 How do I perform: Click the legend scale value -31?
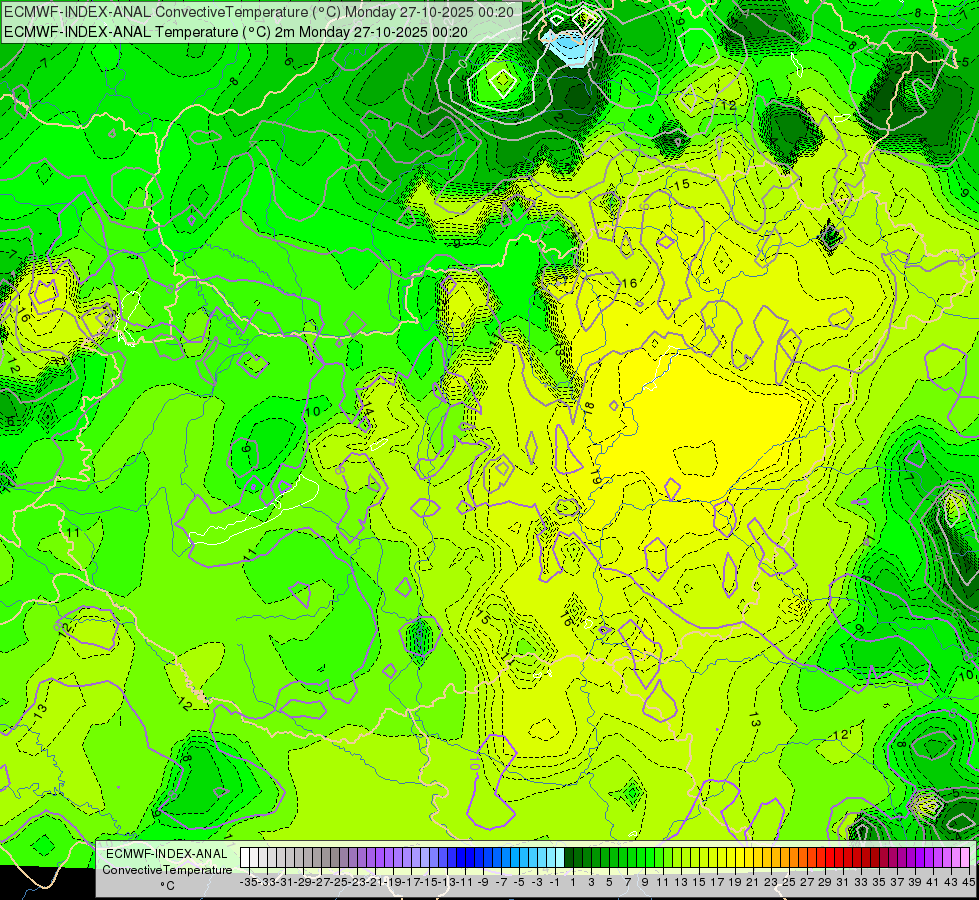tap(285, 882)
